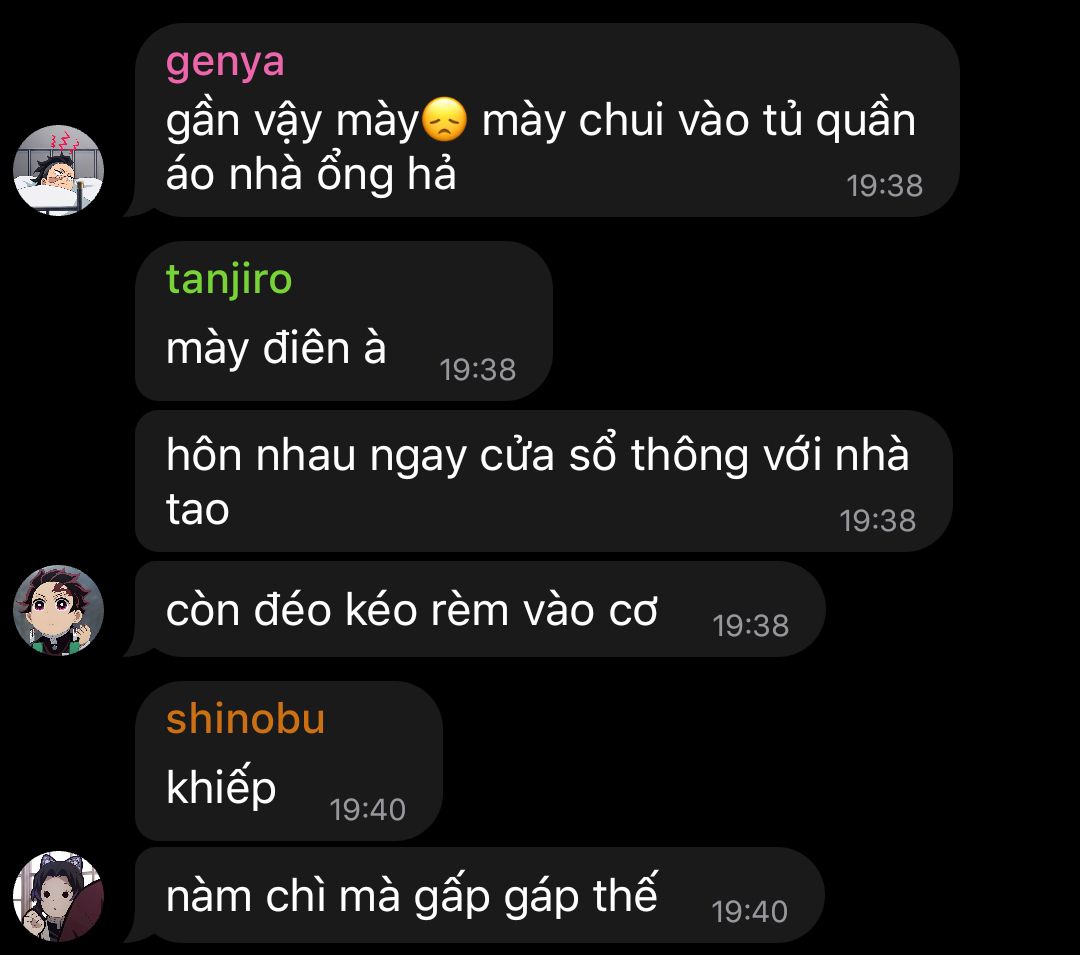This screenshot has height=955, width=1080.
Task: Open genya's profile avatar
Action: tap(59, 170)
